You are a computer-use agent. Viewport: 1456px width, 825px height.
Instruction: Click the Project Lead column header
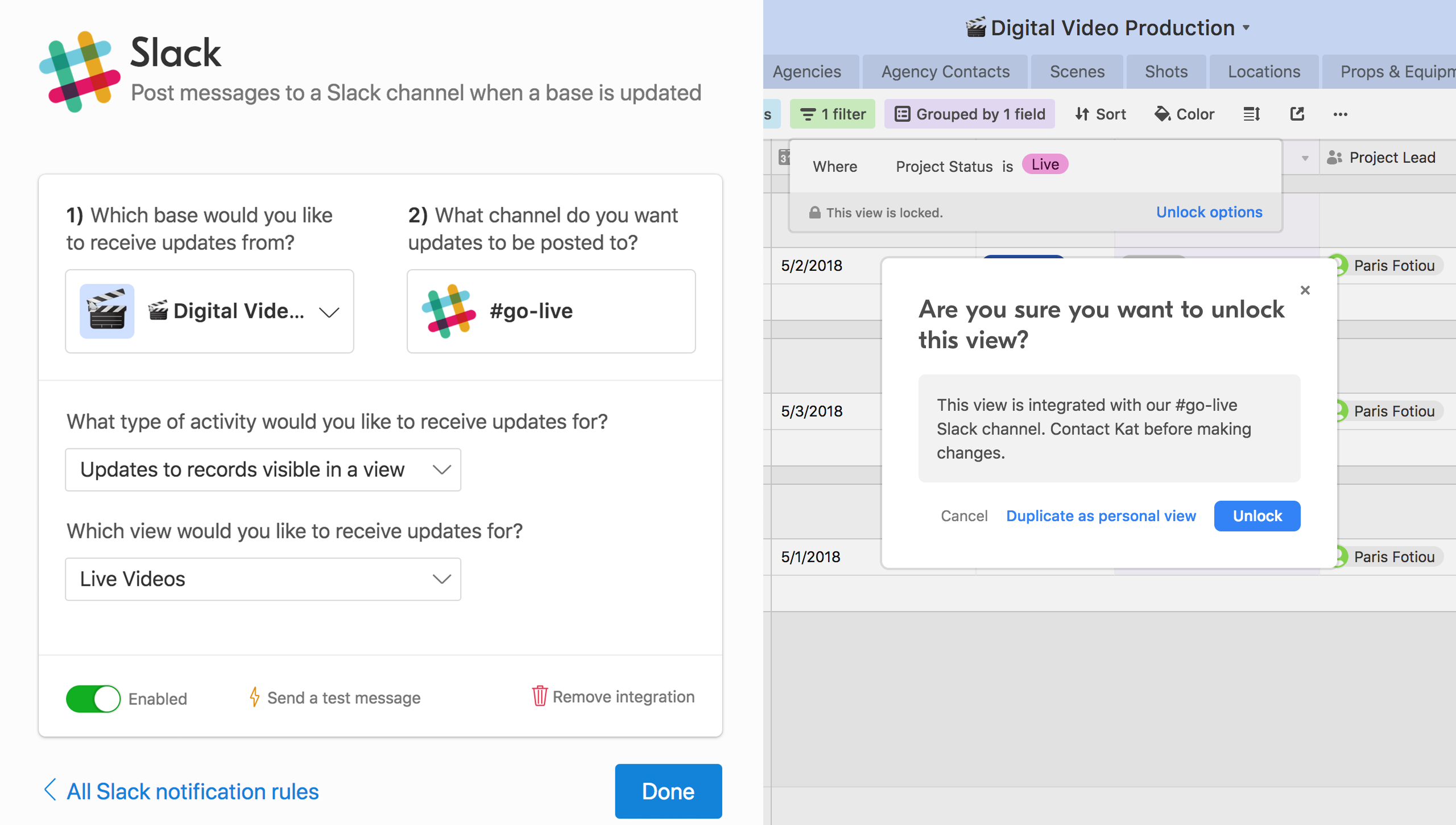tap(1388, 158)
